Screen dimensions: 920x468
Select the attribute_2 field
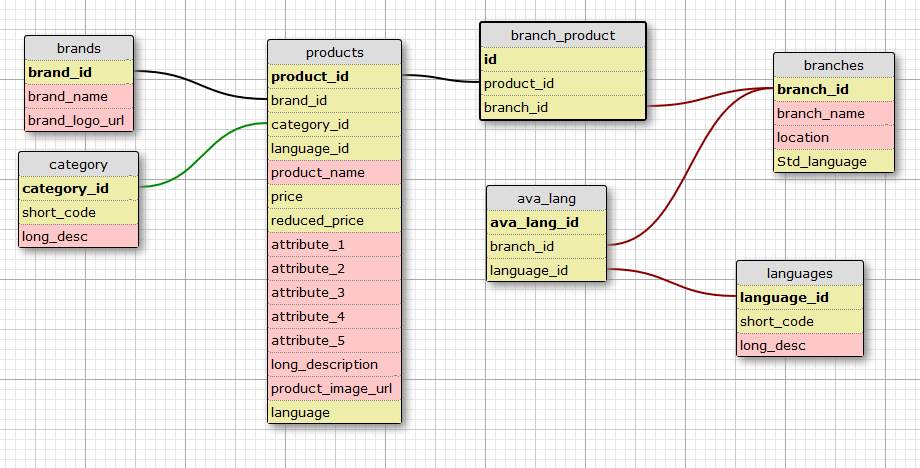click(334, 269)
